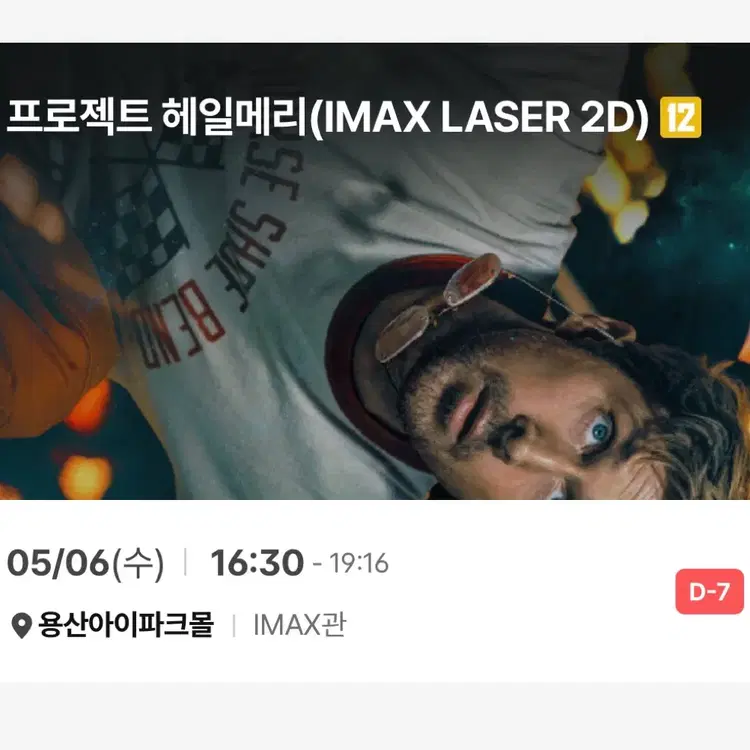
Task: Select the IMAX관 hall label
Action: click(299, 625)
